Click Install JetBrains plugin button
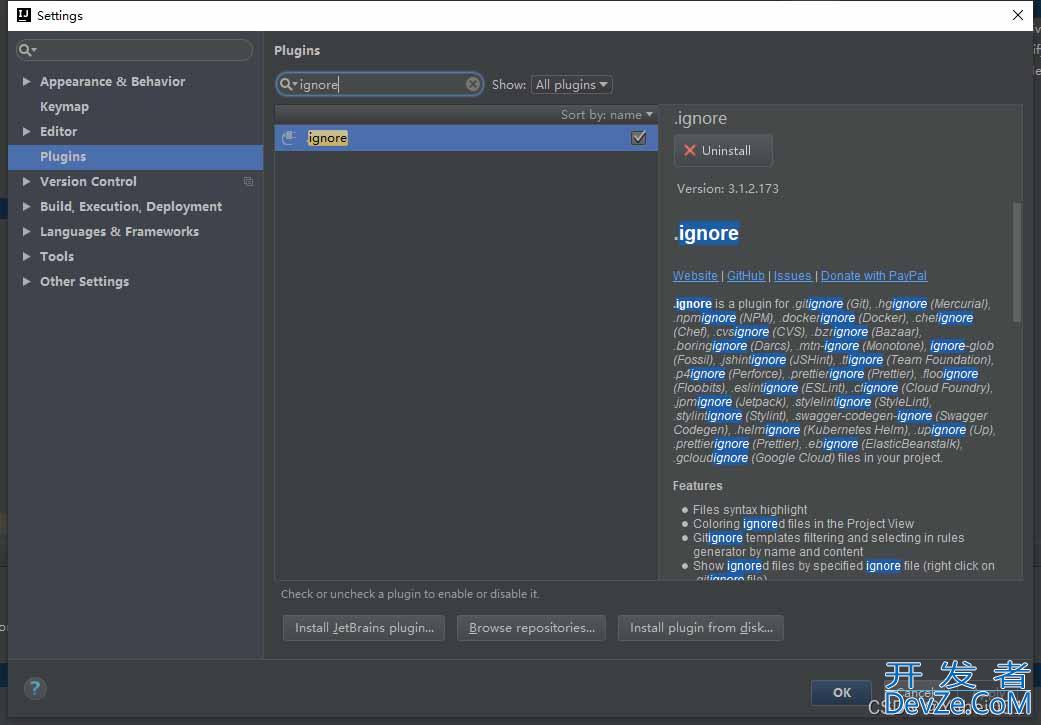 click(364, 628)
